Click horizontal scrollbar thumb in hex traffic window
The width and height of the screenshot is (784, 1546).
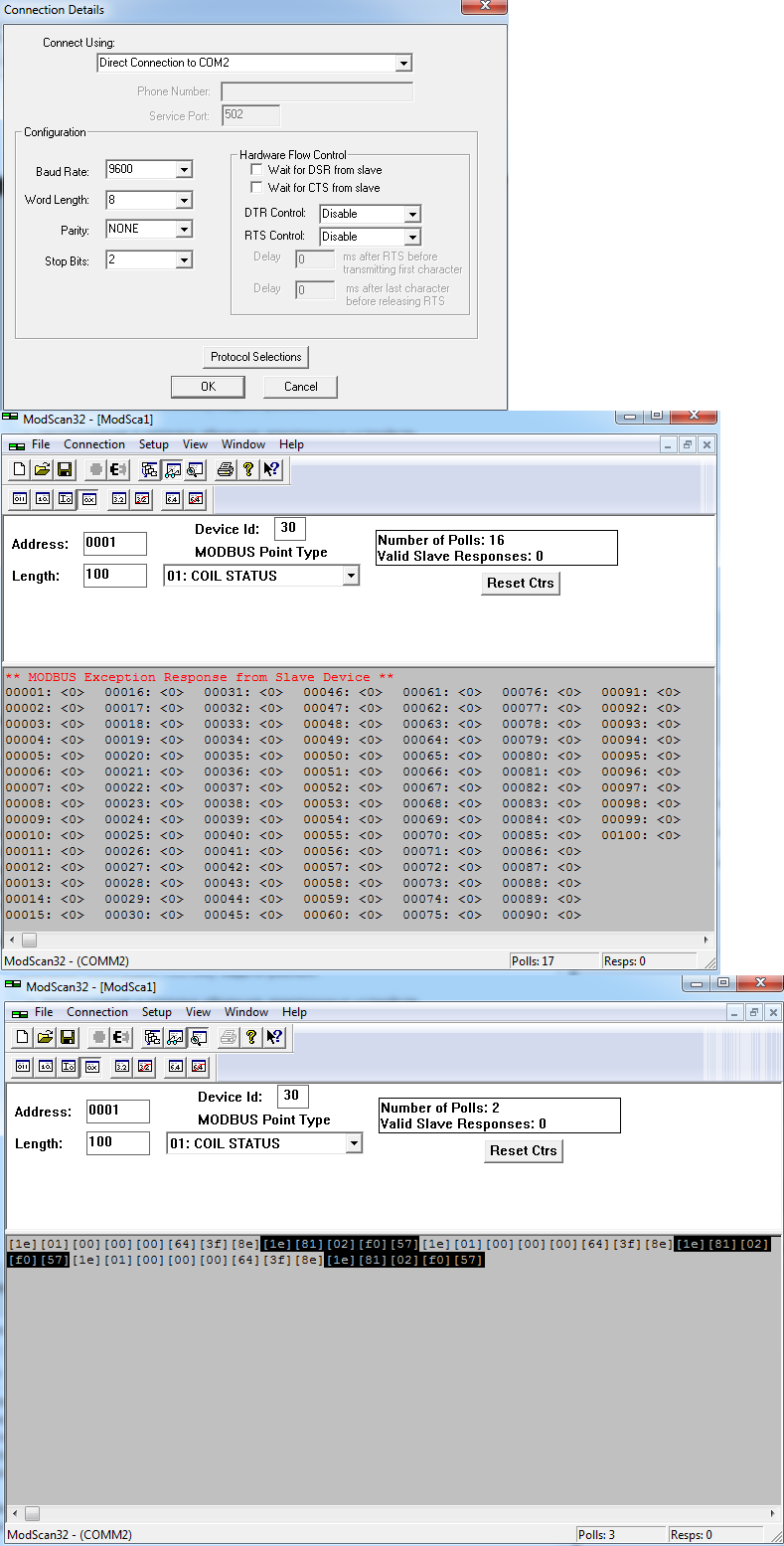[x=32, y=1513]
